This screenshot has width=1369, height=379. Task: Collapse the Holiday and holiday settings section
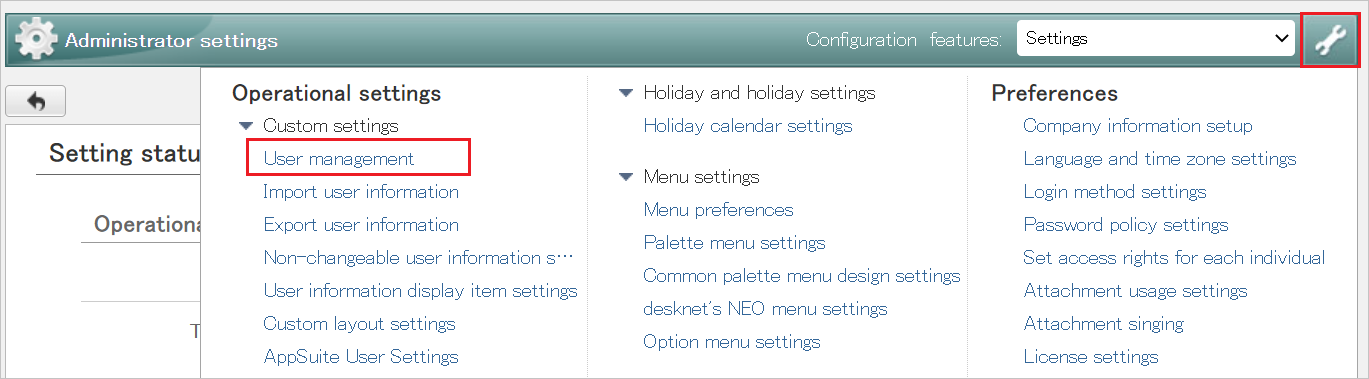(x=626, y=93)
